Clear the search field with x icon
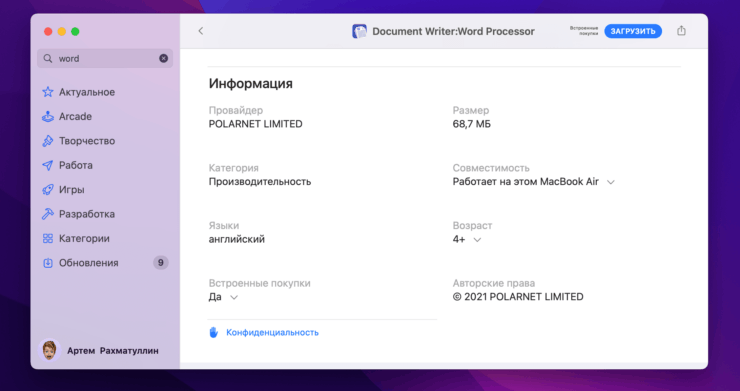This screenshot has height=391, width=740. (x=163, y=59)
